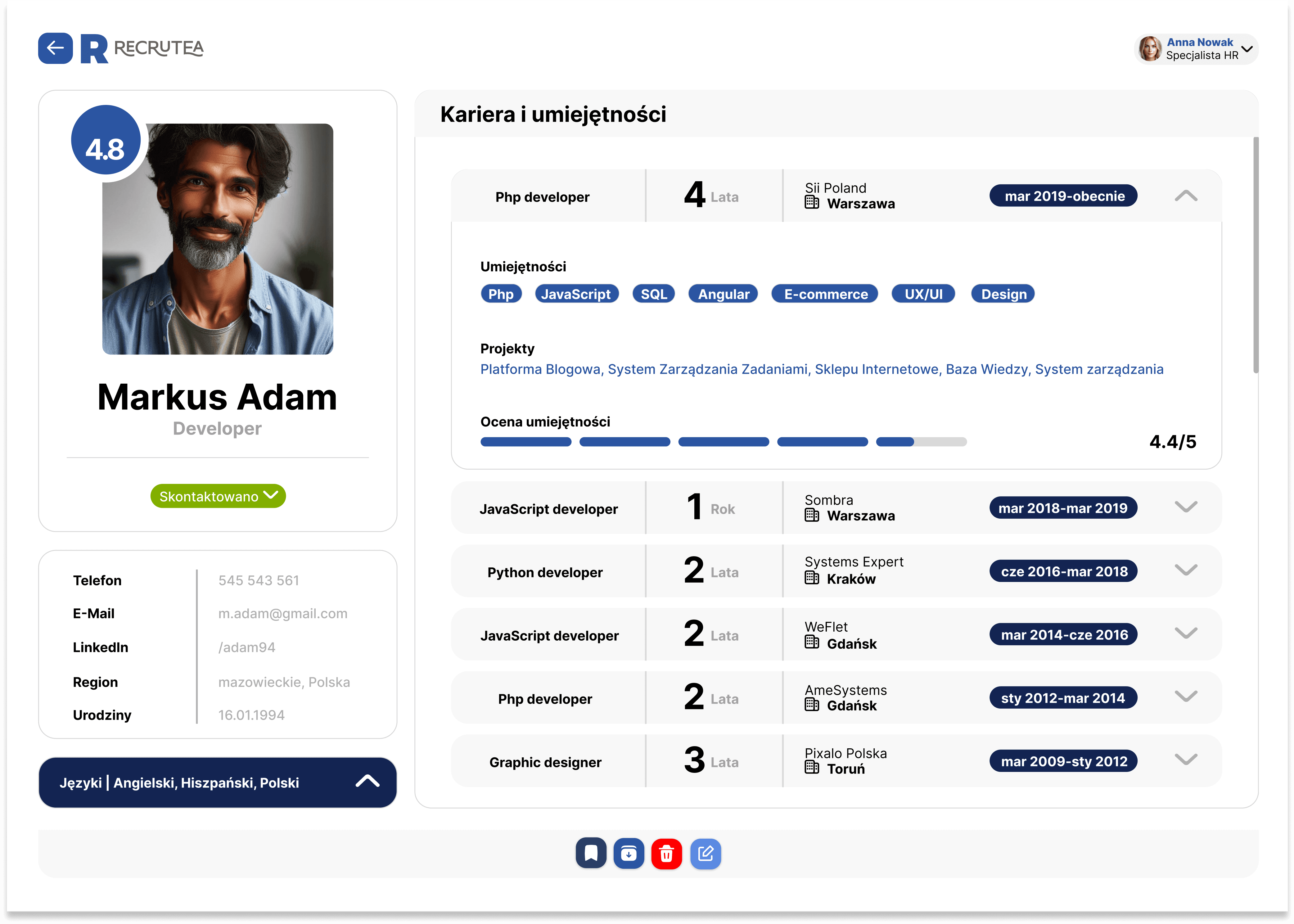The height and width of the screenshot is (924, 1294).
Task: Click the archive download icon
Action: [x=629, y=854]
